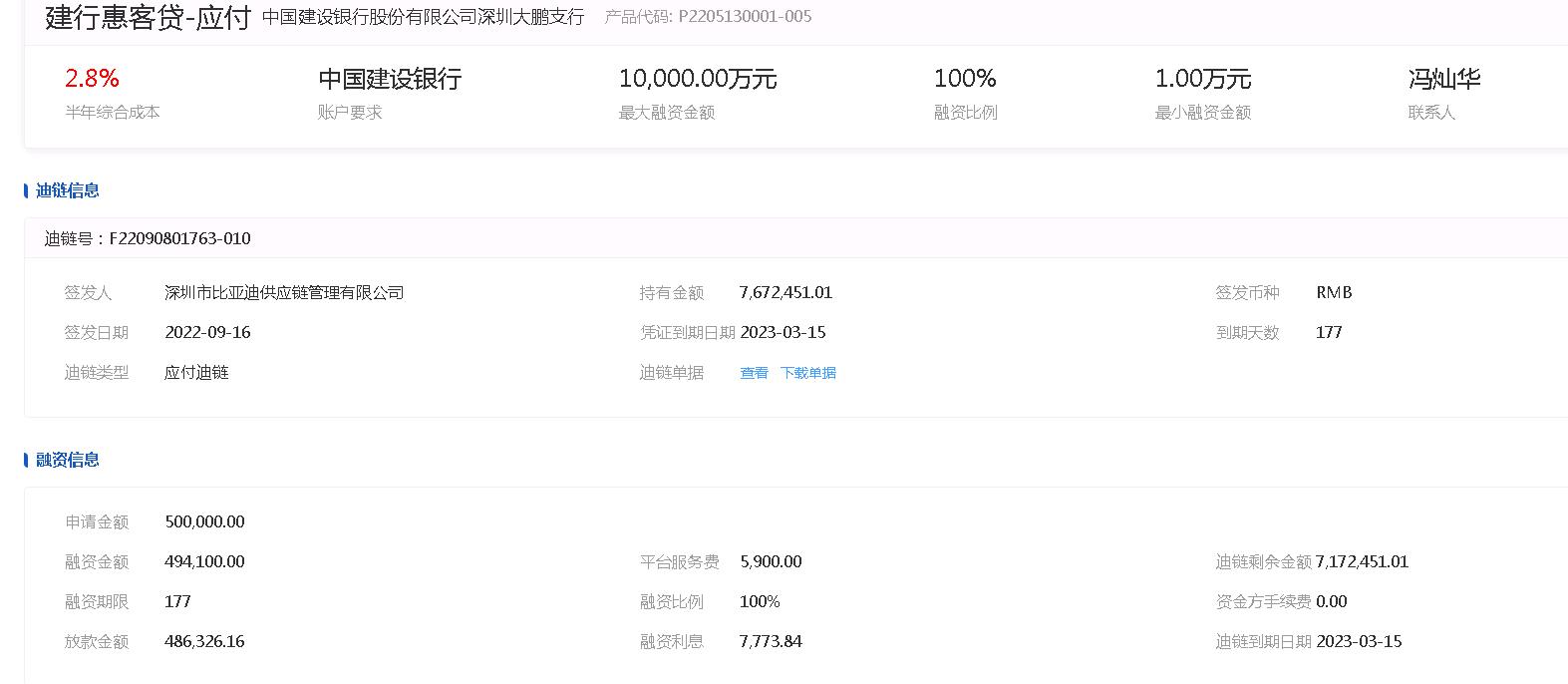Click the applied amount 500,000.00
Screen dimensions: 1568x684
(x=204, y=522)
